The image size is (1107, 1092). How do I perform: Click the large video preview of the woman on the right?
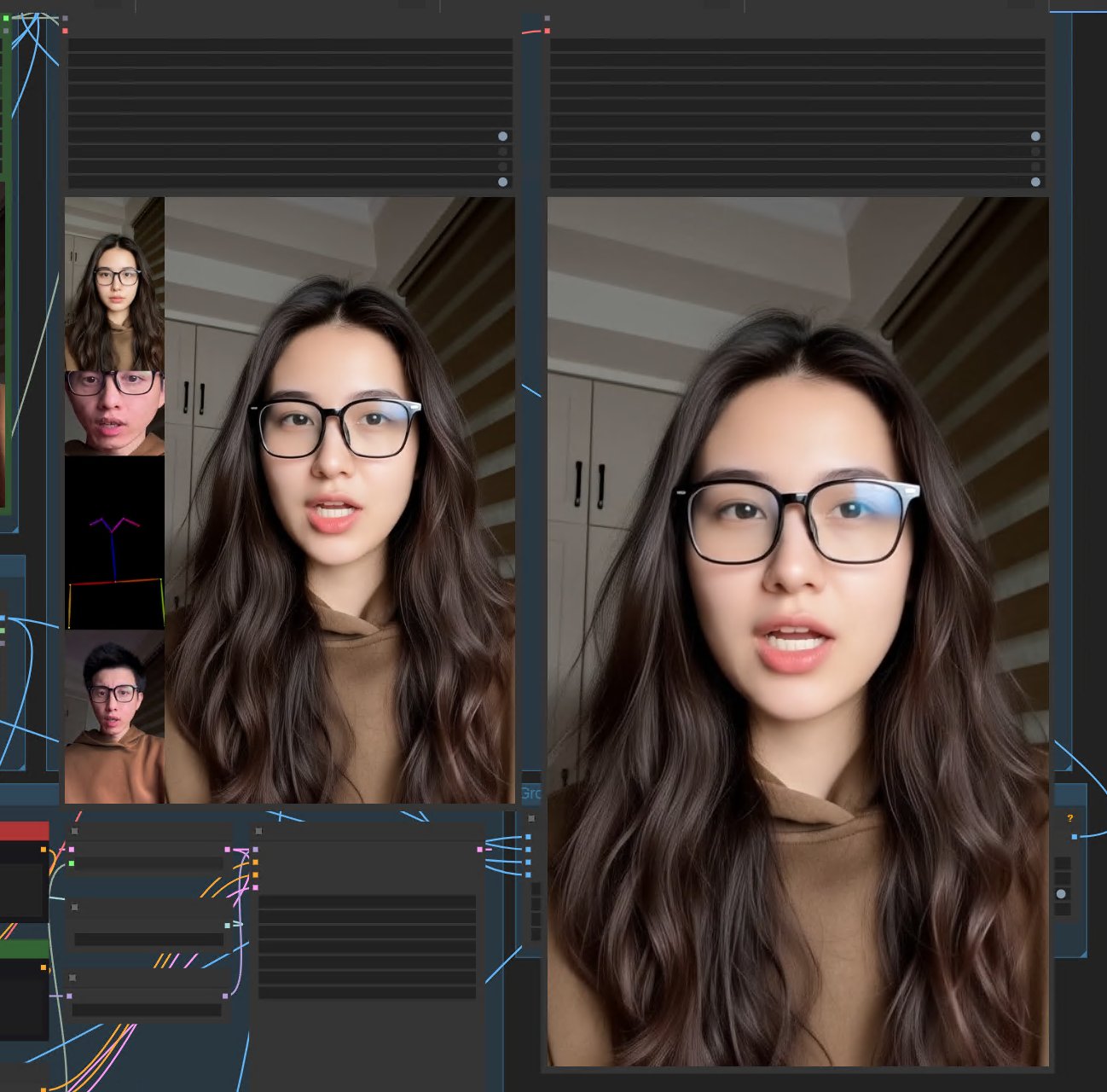pos(797,631)
